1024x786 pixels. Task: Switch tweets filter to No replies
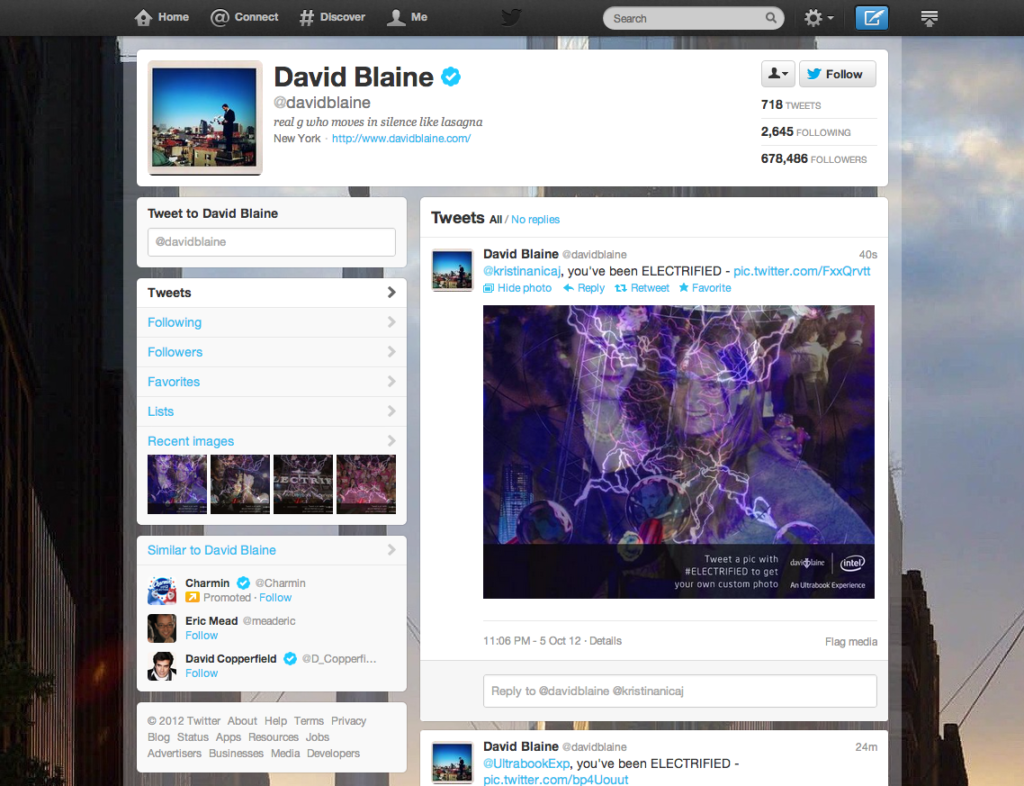point(535,219)
